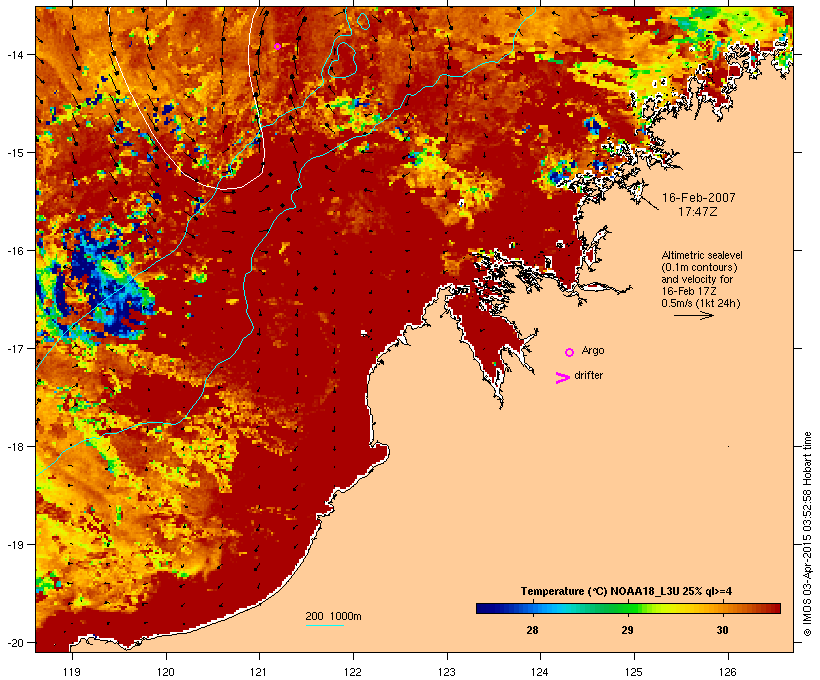
Task: Click the '124' longitude axis label
Action: click(540, 672)
